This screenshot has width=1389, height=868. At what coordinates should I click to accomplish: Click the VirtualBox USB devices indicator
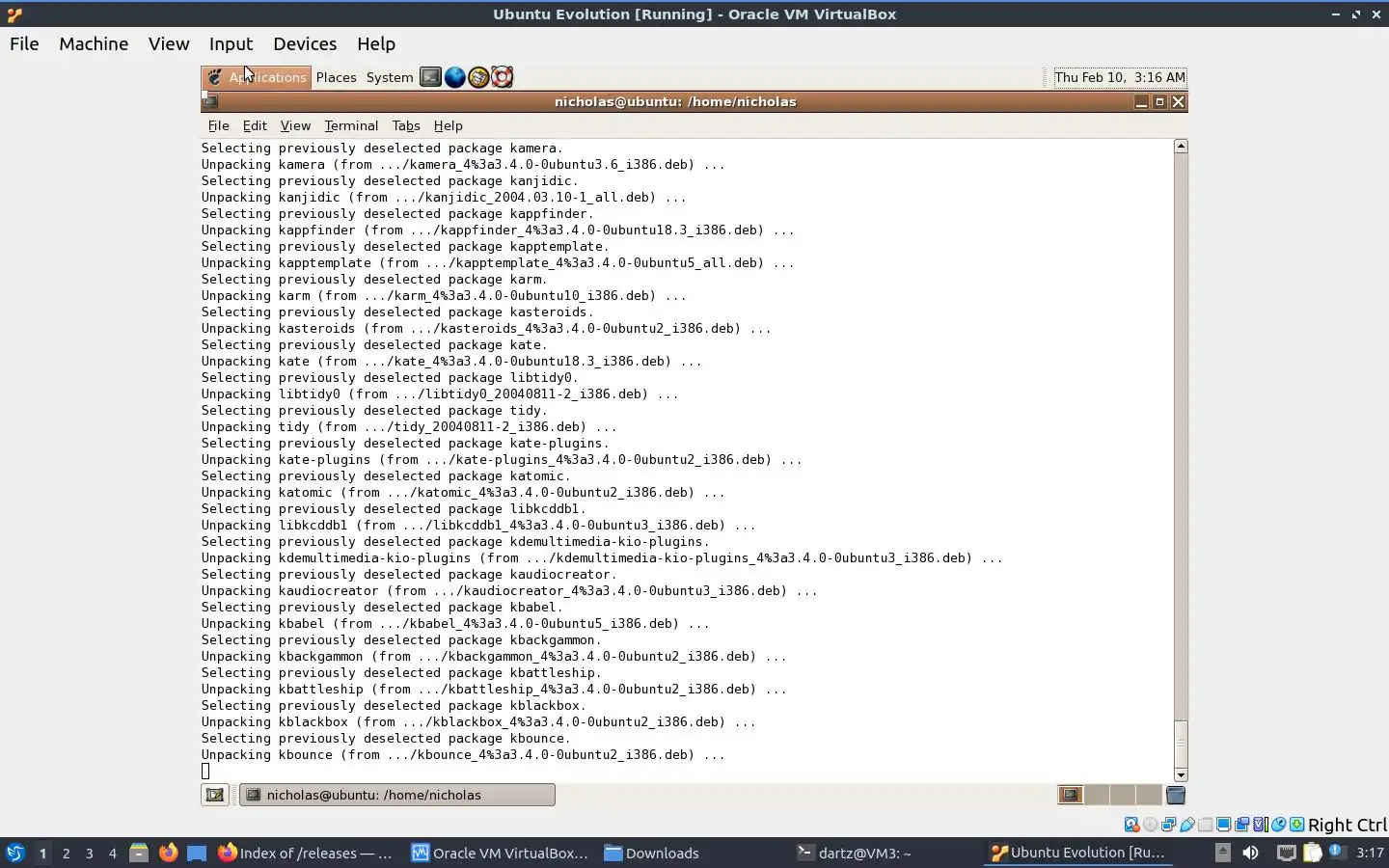tap(1187, 825)
